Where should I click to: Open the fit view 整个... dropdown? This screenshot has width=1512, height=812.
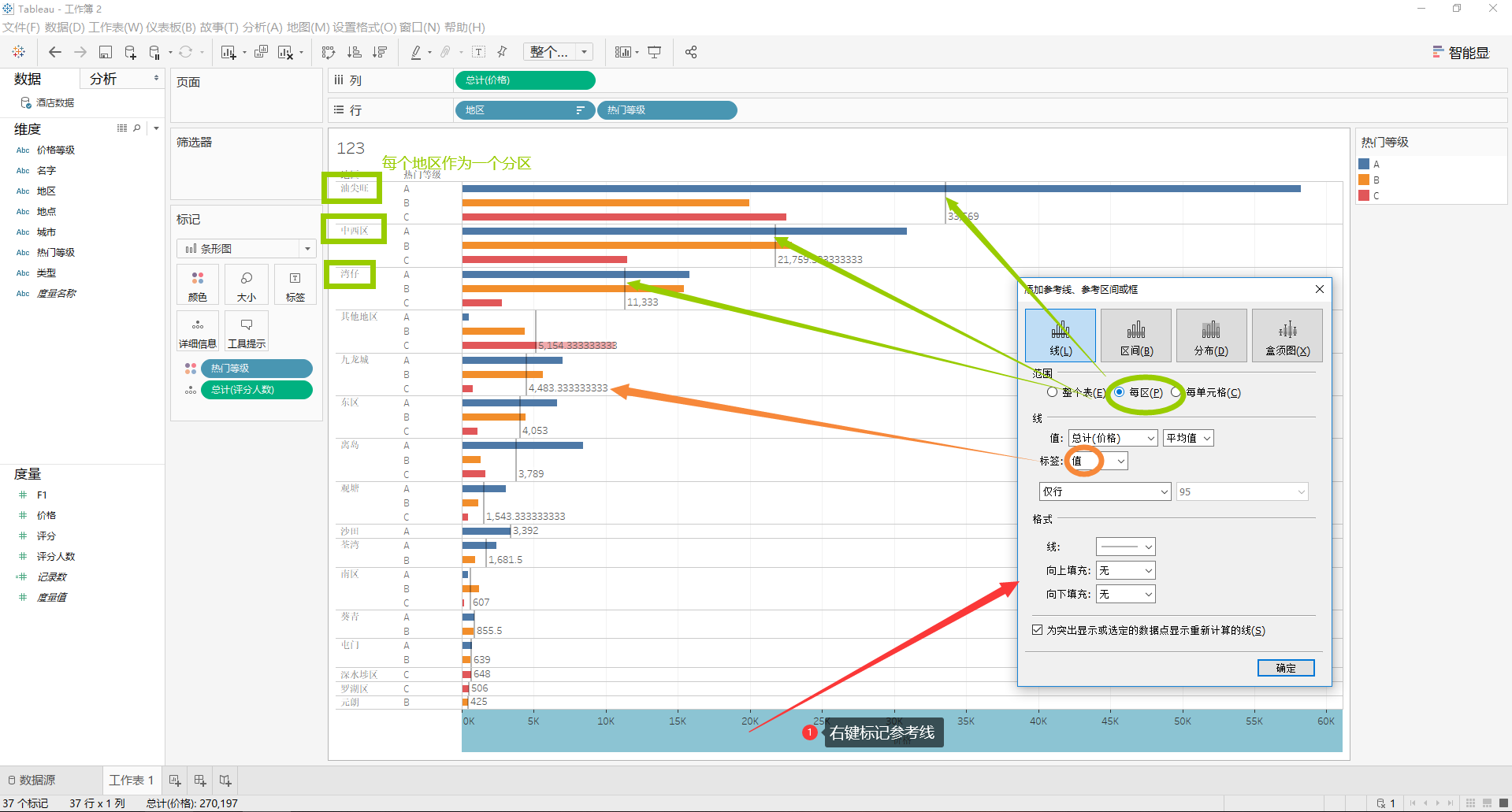pyautogui.click(x=559, y=52)
